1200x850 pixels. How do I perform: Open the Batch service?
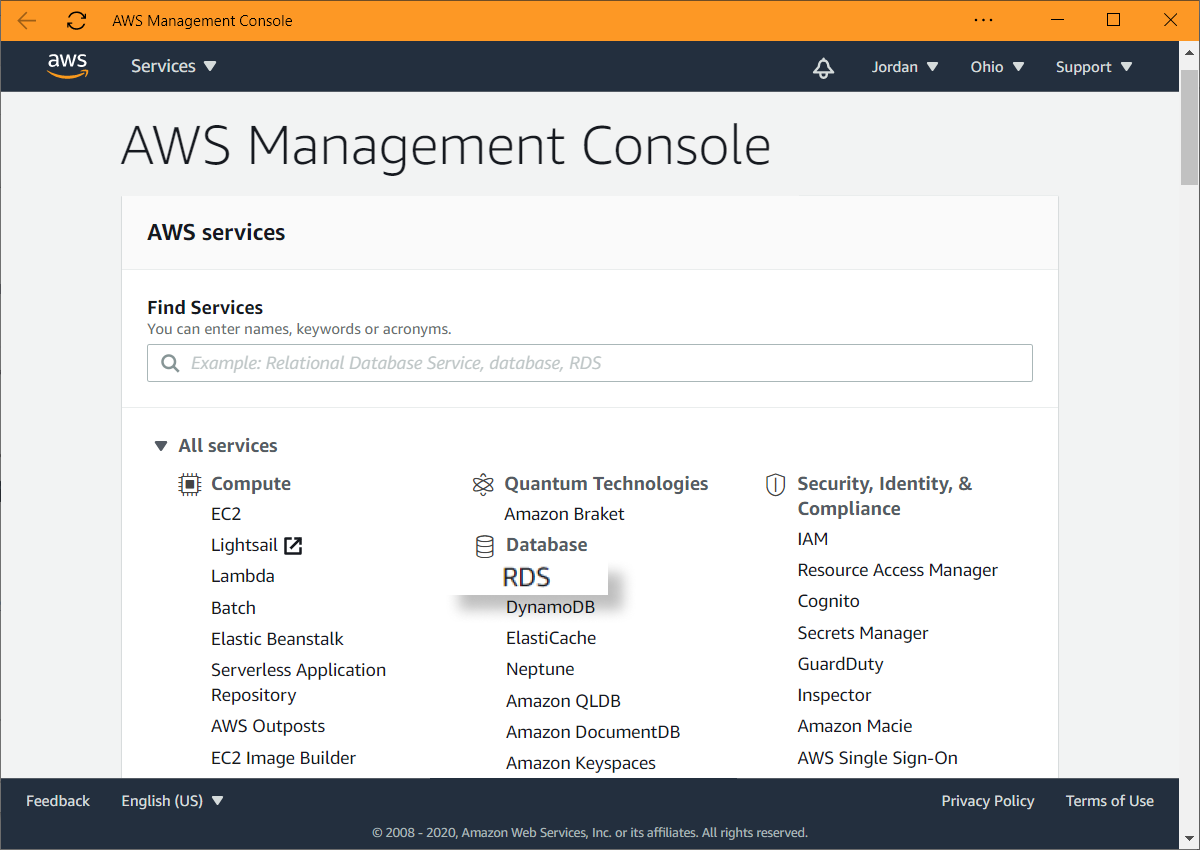click(x=233, y=608)
